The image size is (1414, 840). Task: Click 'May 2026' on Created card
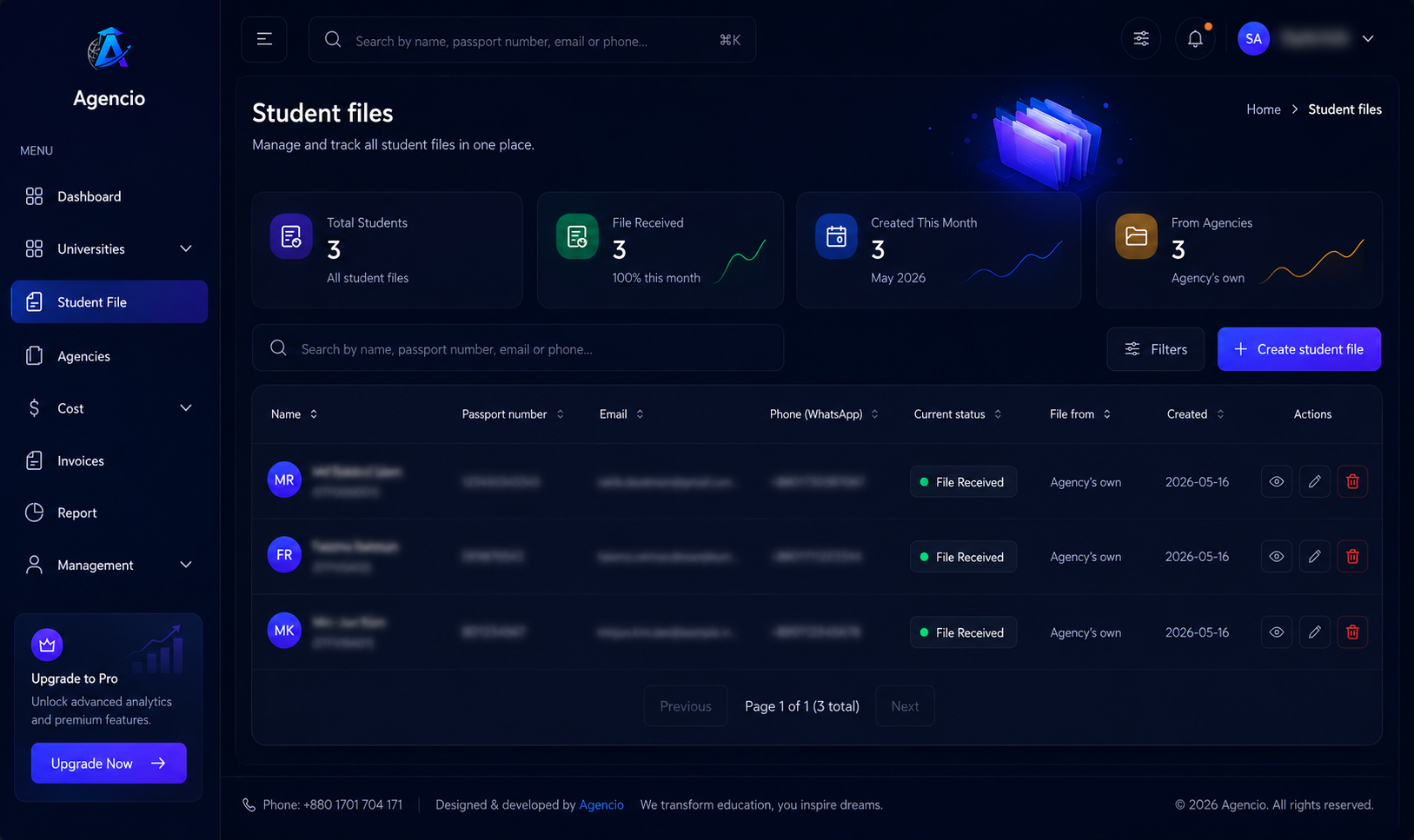(x=898, y=278)
